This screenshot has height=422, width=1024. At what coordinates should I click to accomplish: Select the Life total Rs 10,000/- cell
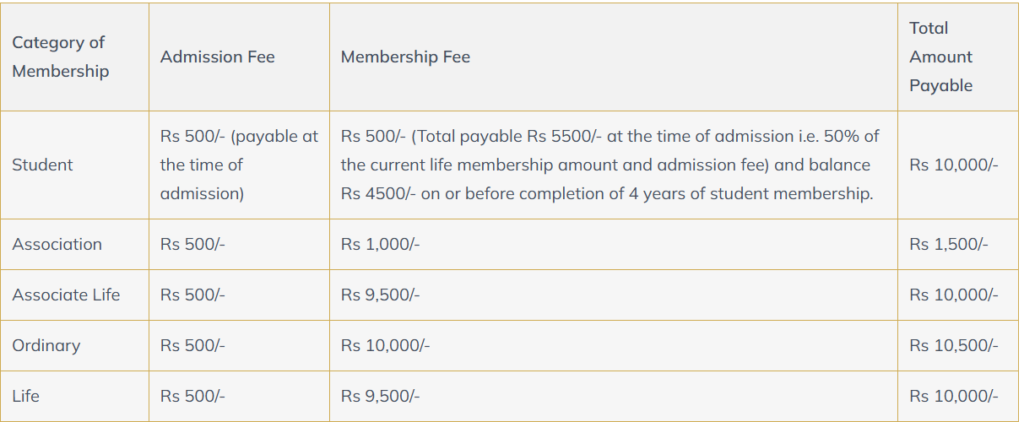click(953, 396)
